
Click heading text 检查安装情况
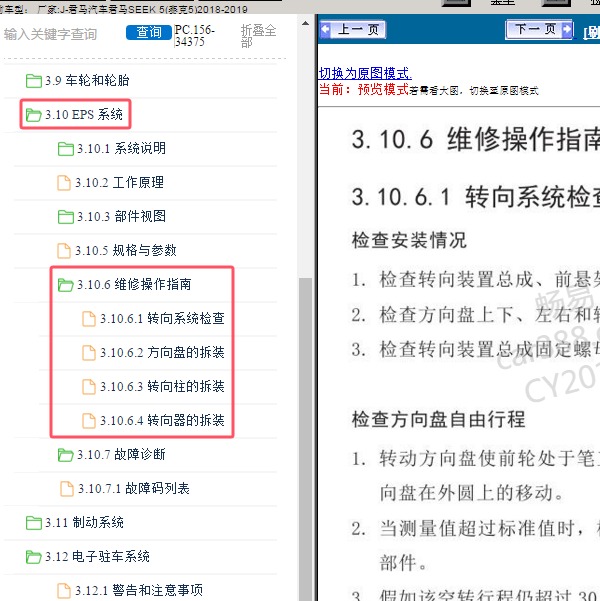pyautogui.click(x=409, y=241)
